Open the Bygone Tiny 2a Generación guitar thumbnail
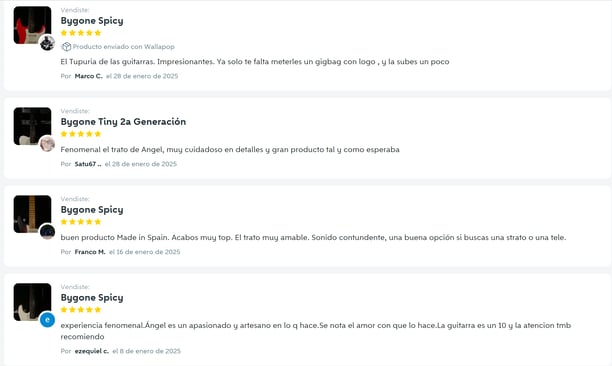The width and height of the screenshot is (612, 366). point(32,126)
